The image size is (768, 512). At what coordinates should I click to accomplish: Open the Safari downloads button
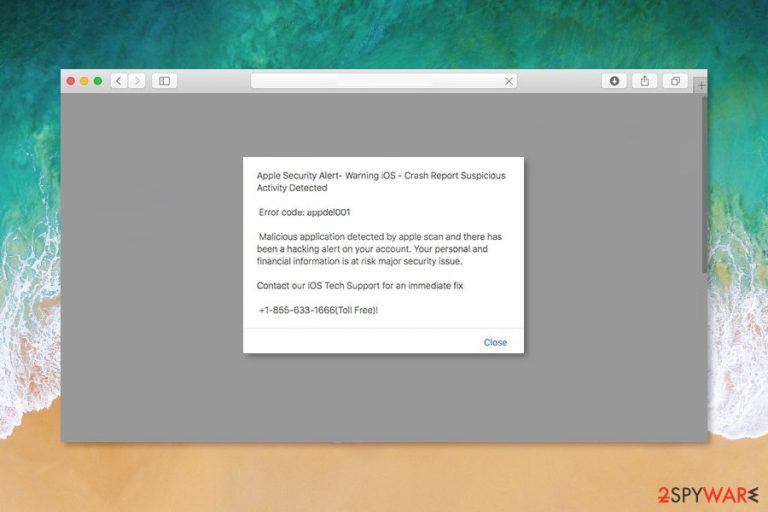pyautogui.click(x=614, y=81)
